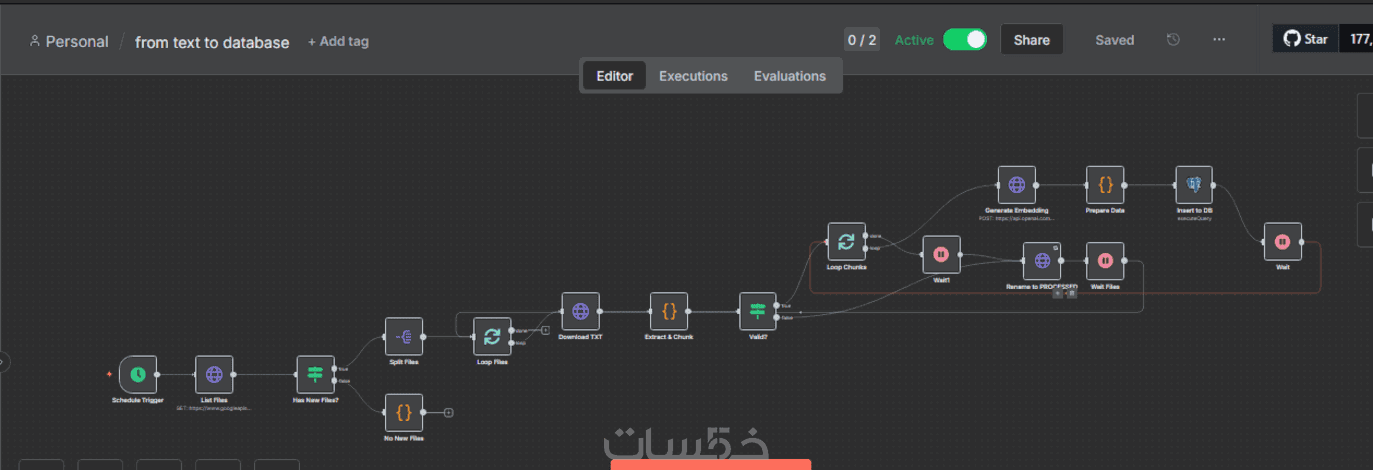Viewport: 1373px width, 470px height.
Task: Open the three-dots workflow menu
Action: (x=1219, y=40)
